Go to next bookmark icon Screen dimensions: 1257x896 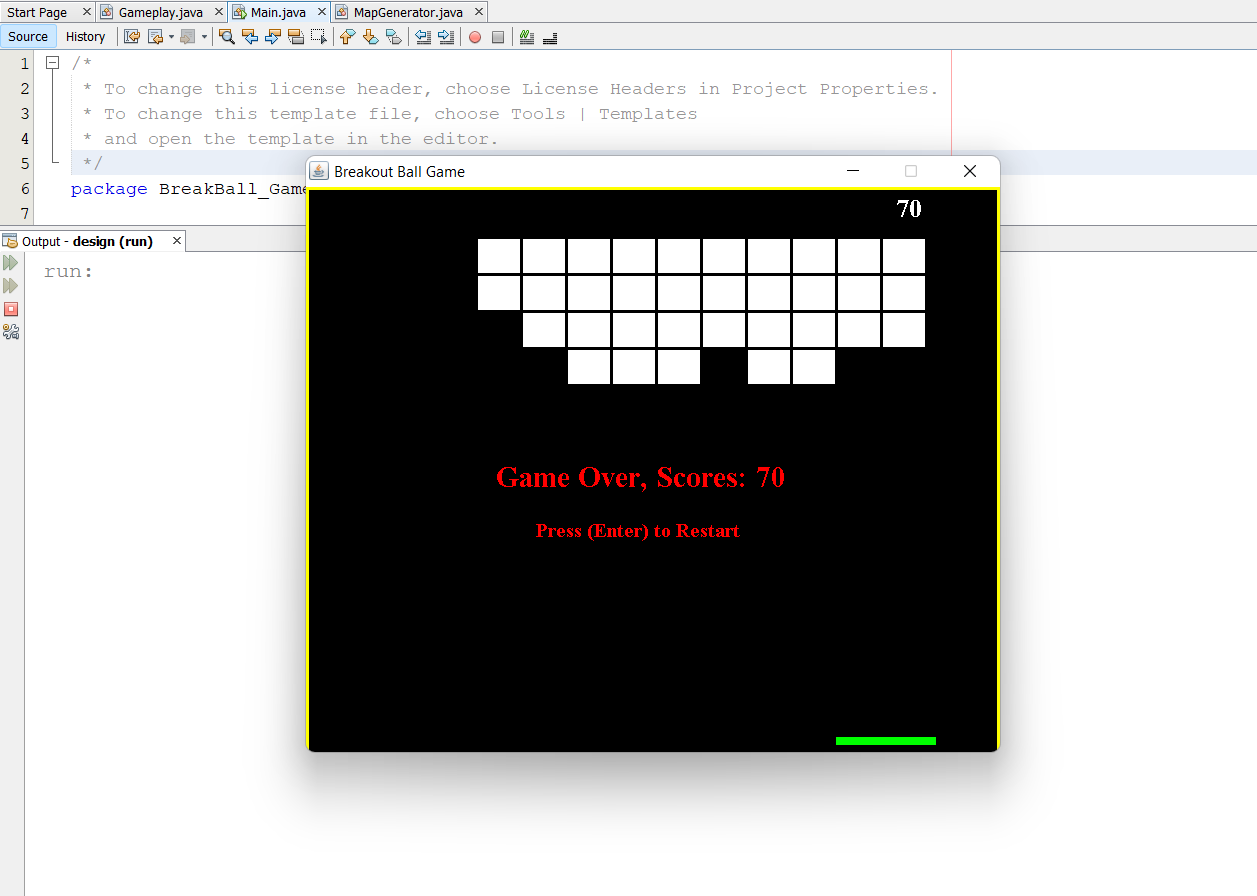click(x=370, y=37)
